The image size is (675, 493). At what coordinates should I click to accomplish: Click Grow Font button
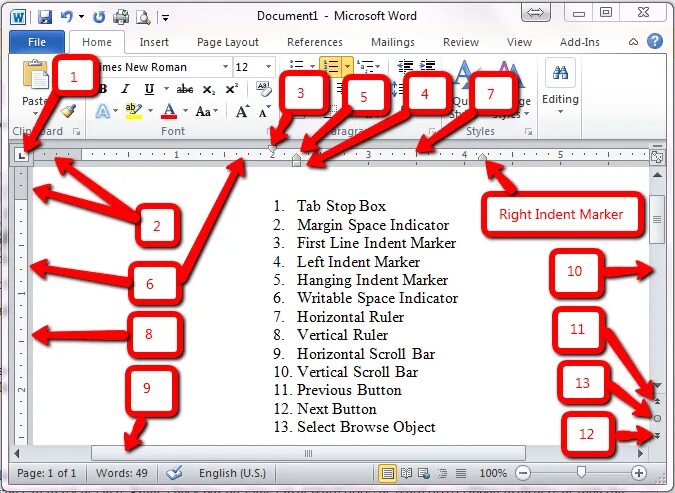click(x=242, y=111)
